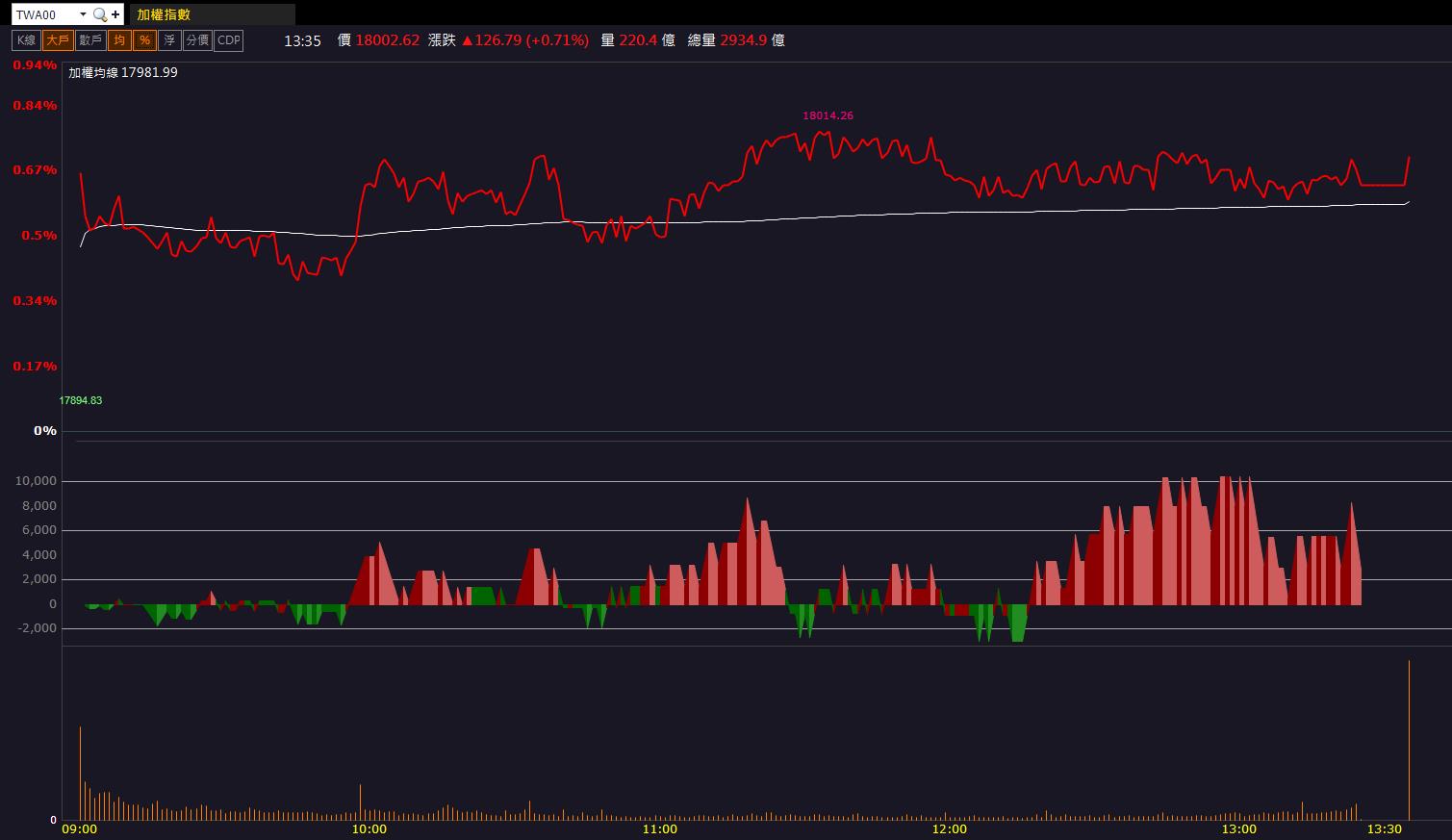Click the magnifier search icon
The image size is (1452, 840).
coord(99,14)
